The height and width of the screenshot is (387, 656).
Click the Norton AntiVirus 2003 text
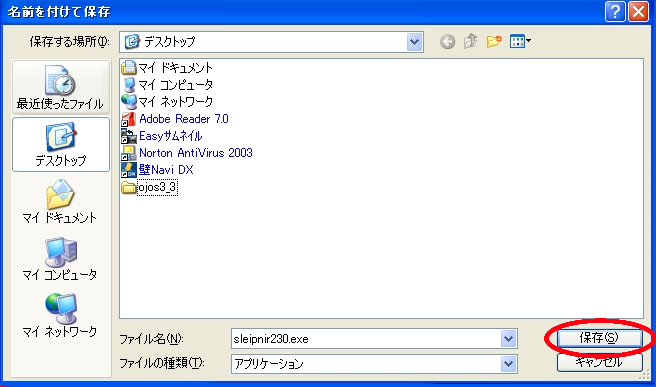[196, 153]
